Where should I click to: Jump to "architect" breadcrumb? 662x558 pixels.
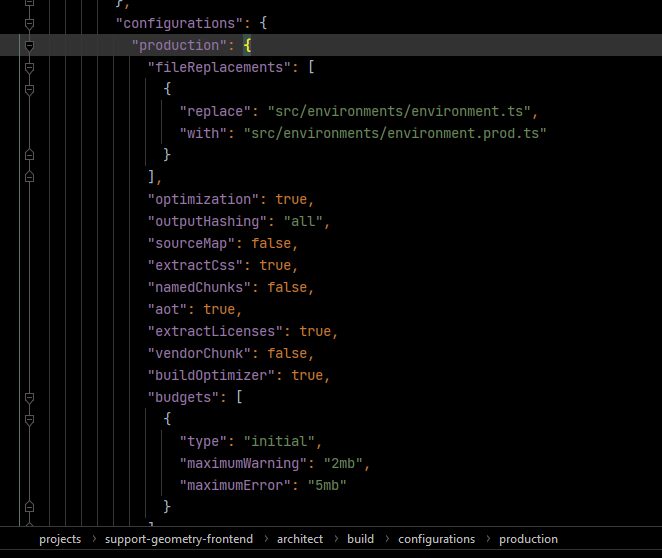tap(300, 539)
